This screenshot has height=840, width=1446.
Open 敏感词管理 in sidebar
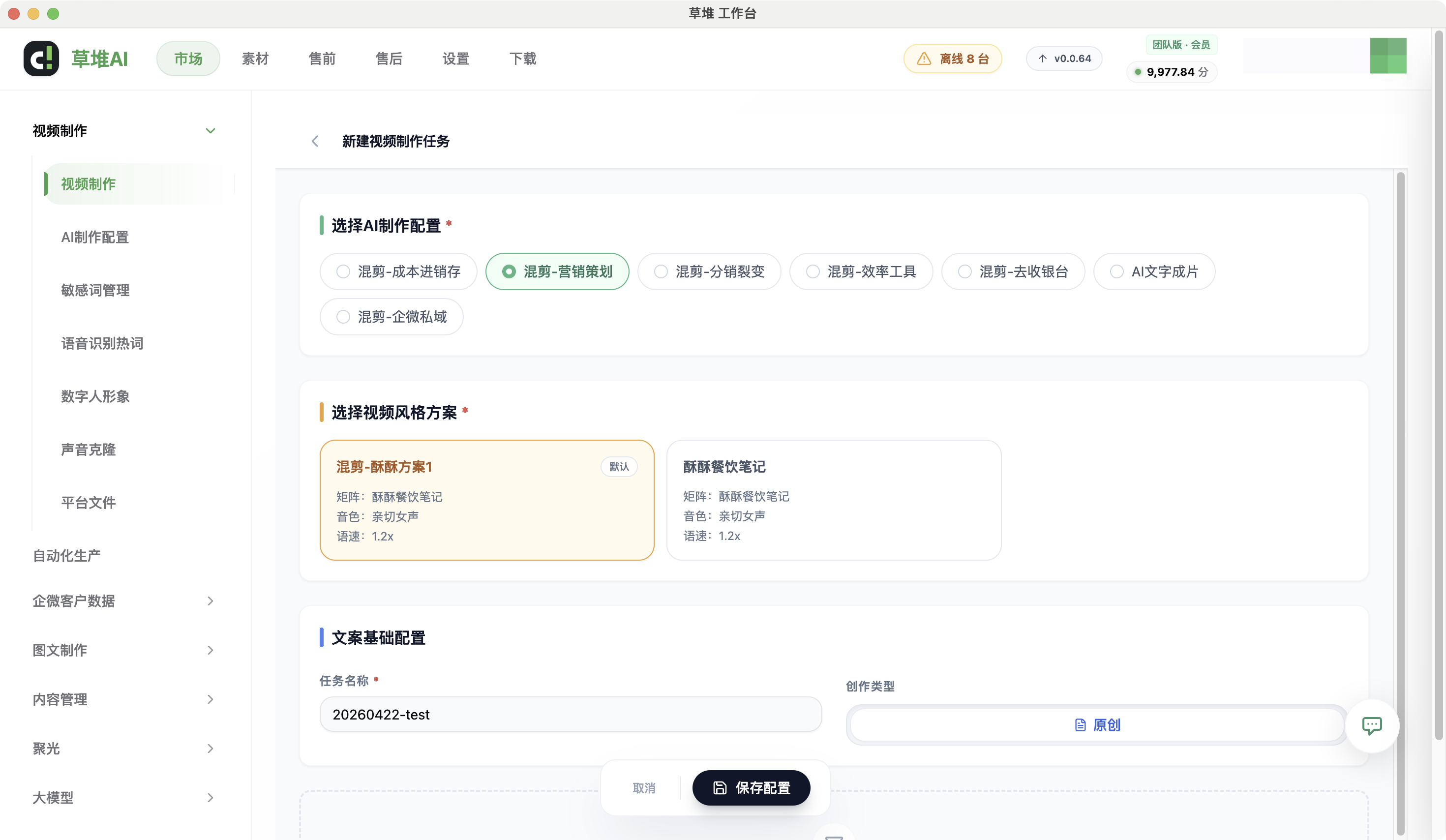tap(95, 290)
